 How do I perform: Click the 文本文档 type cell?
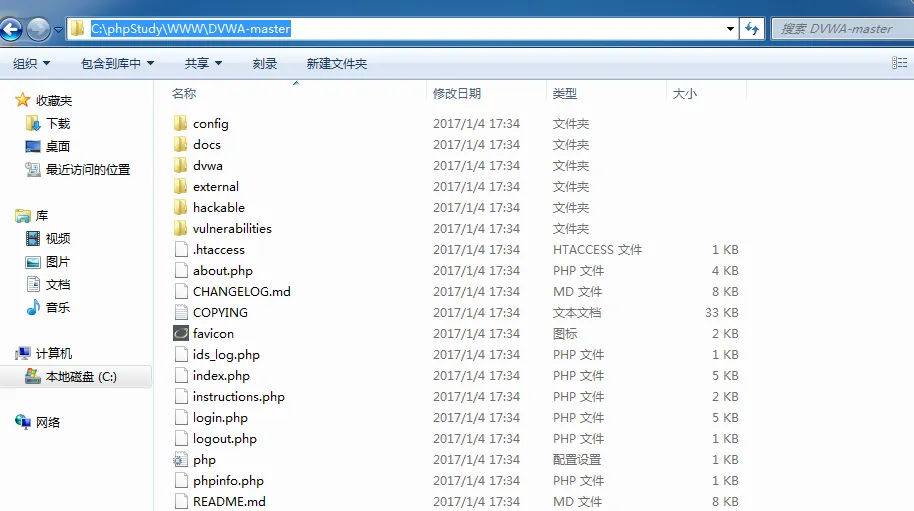[x=576, y=313]
